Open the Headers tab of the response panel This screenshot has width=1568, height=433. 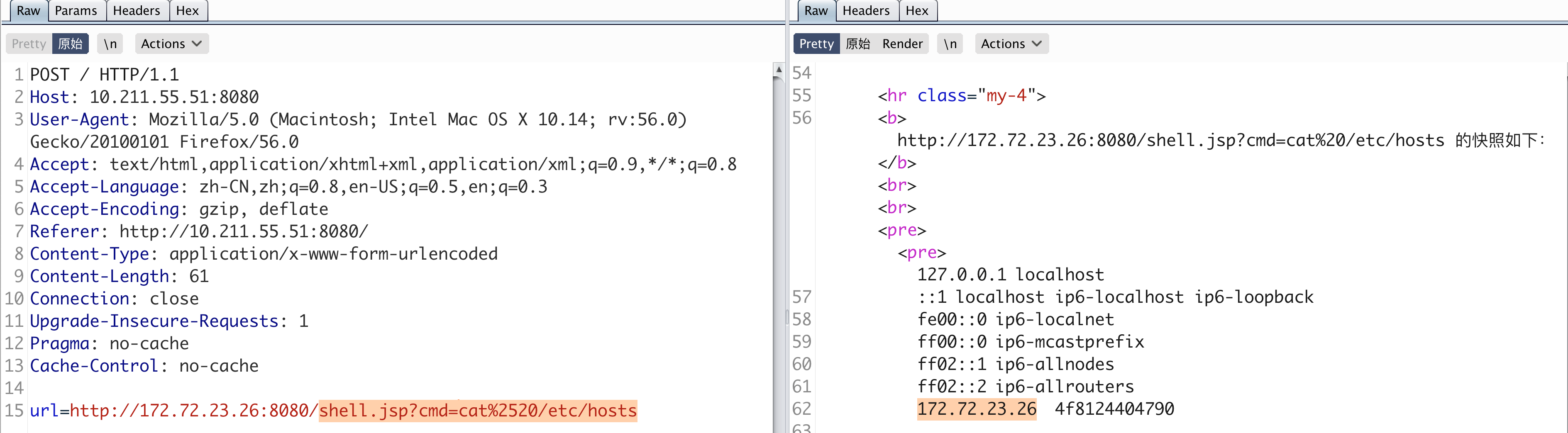coord(866,10)
